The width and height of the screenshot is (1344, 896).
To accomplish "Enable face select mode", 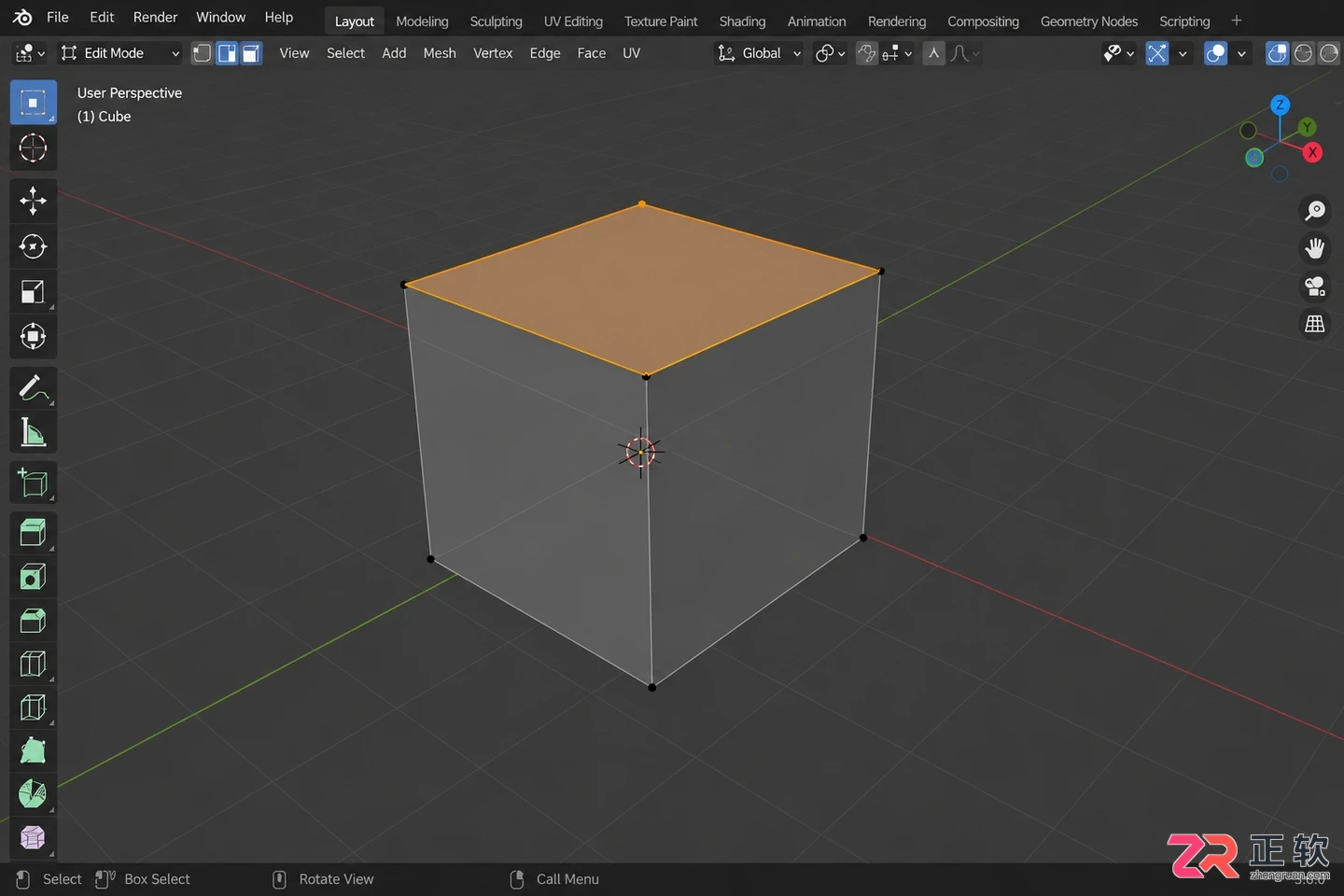I will [251, 53].
